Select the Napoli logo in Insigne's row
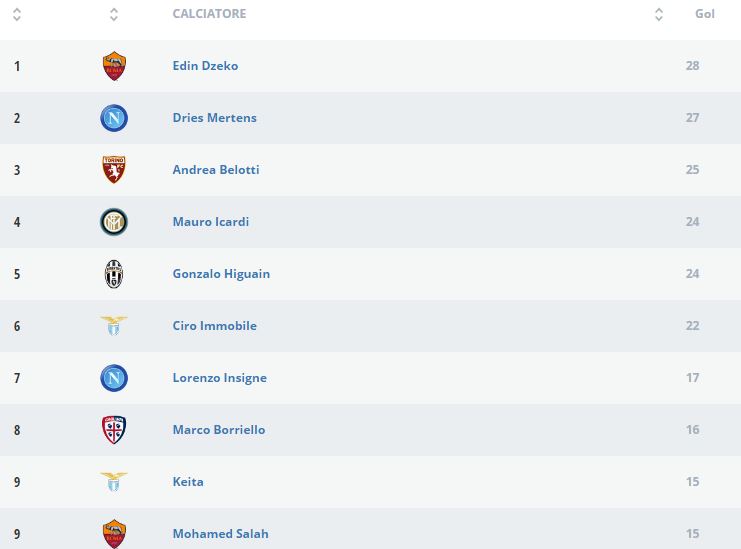741x549 pixels. [114, 378]
